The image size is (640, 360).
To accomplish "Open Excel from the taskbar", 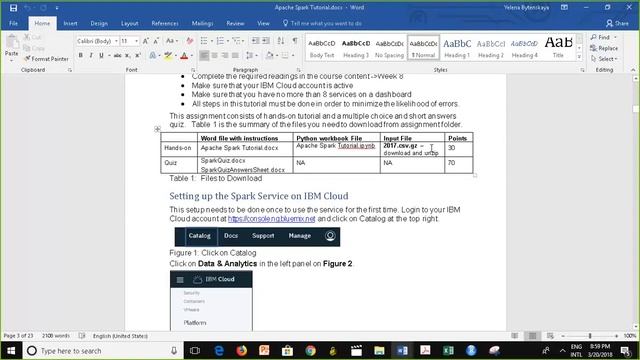I will [x=448, y=351].
